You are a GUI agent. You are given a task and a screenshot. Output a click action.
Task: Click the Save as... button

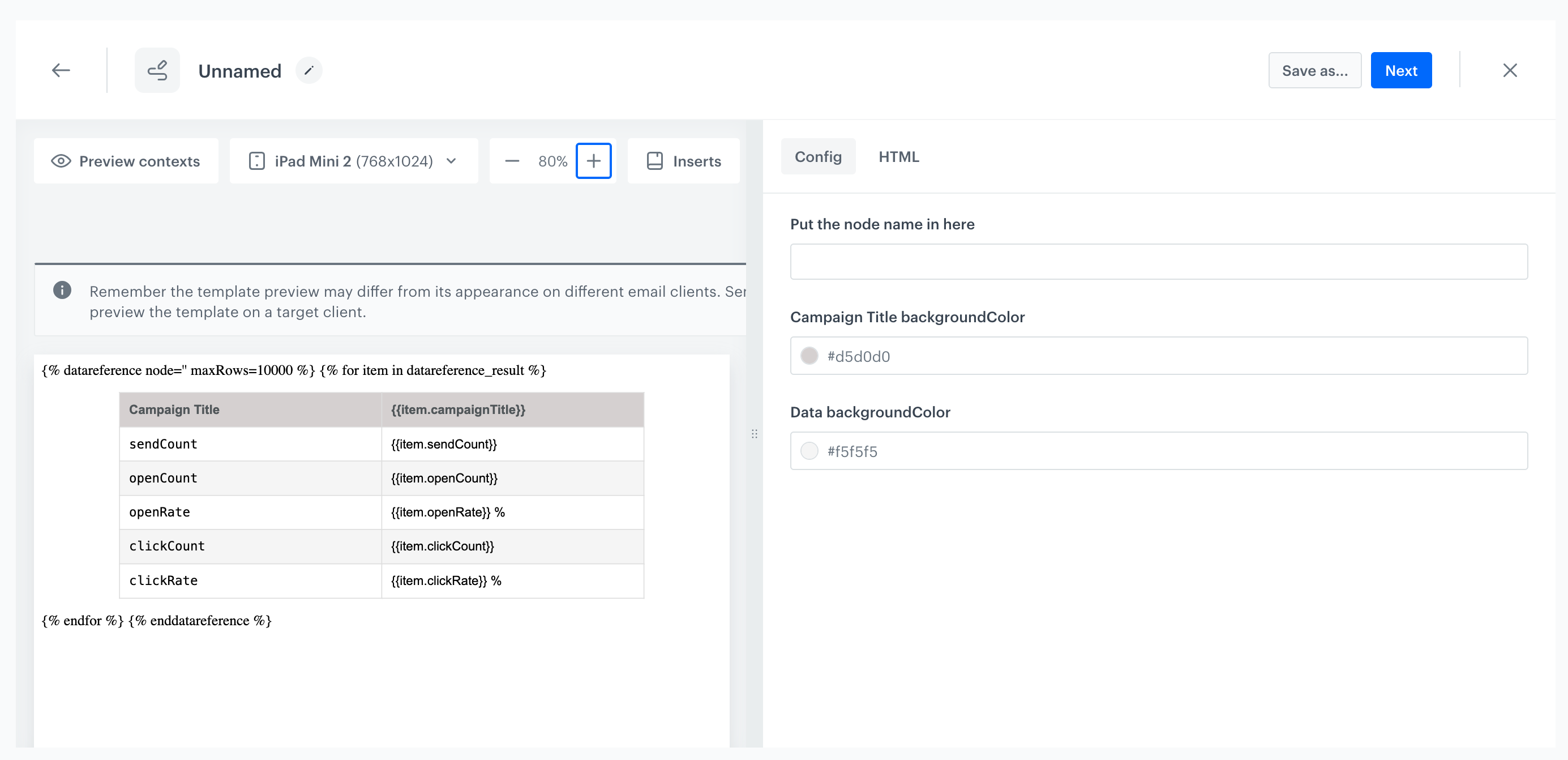coord(1314,70)
